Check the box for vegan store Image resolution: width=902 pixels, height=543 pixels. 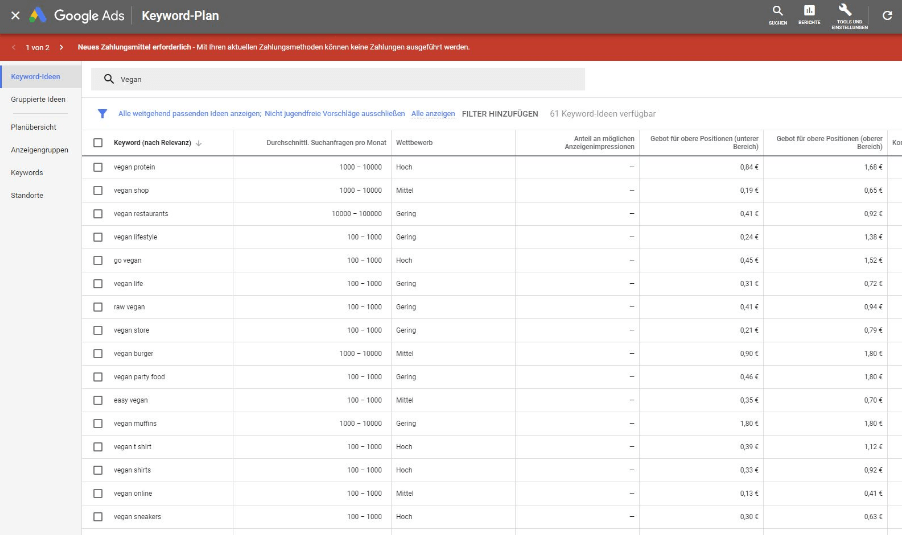point(98,330)
